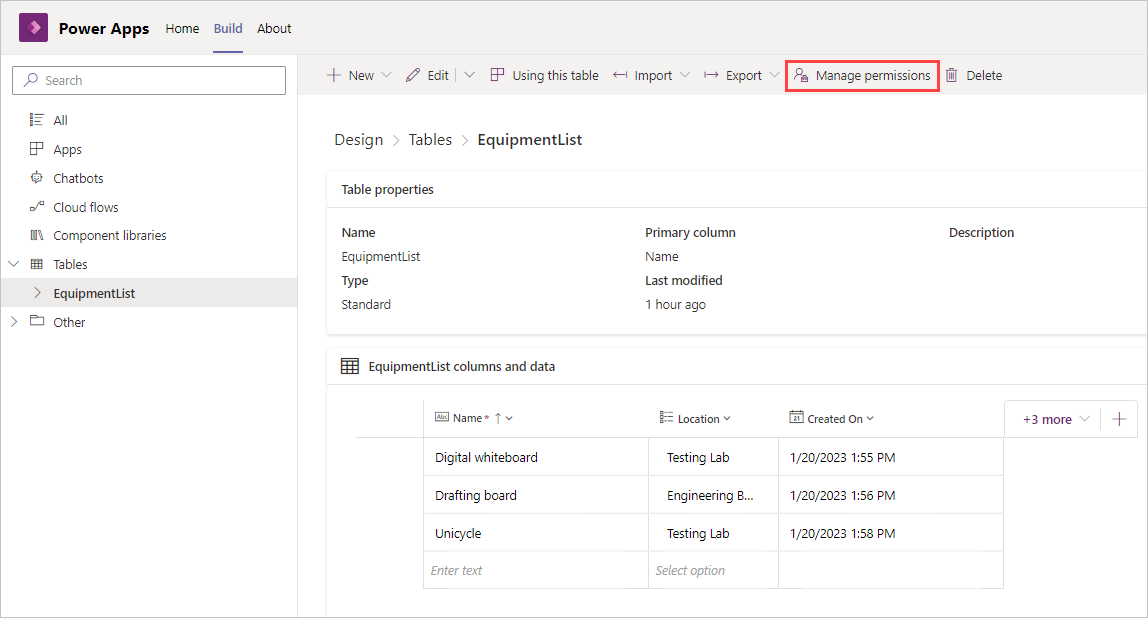Image resolution: width=1148 pixels, height=618 pixels.
Task: Open the Export dropdown chevron
Action: (775, 75)
